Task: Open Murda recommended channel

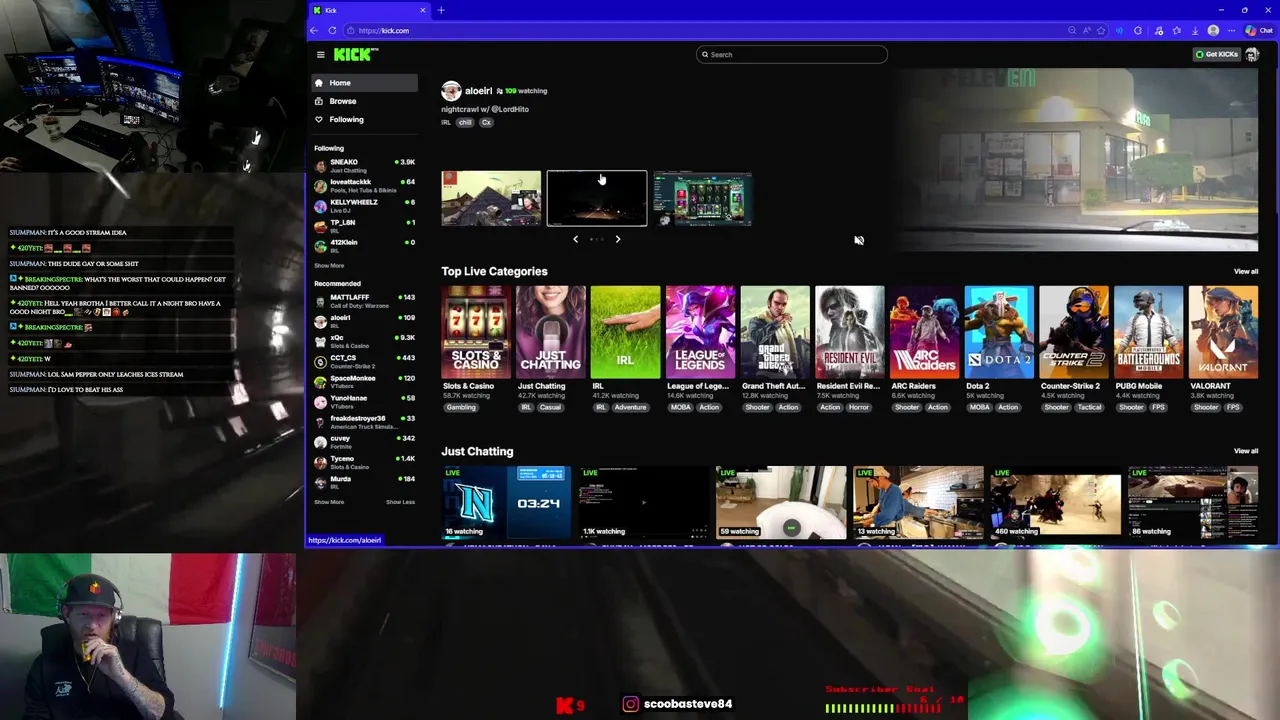Action: pos(364,482)
